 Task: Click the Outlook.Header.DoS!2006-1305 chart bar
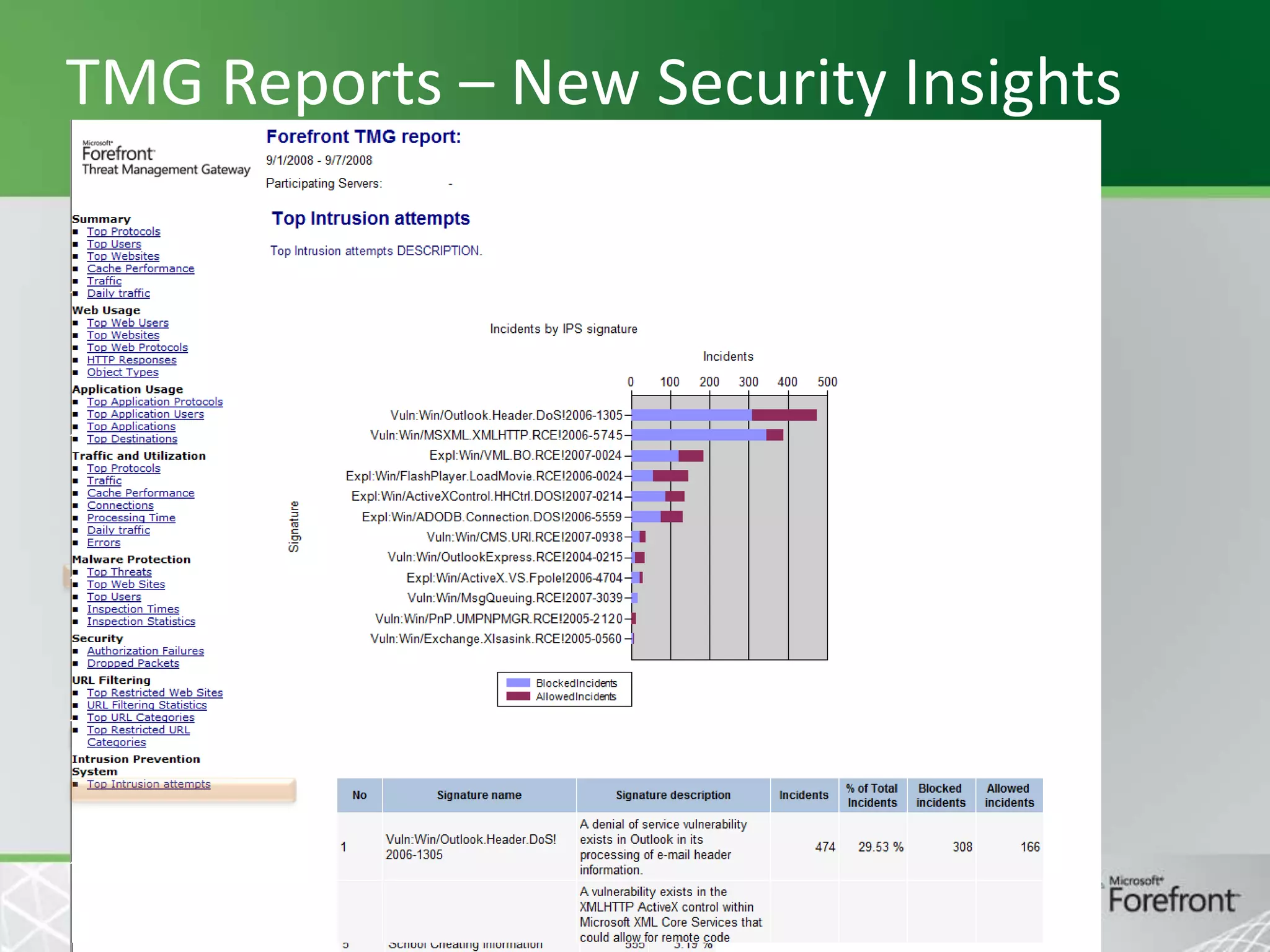click(x=724, y=415)
